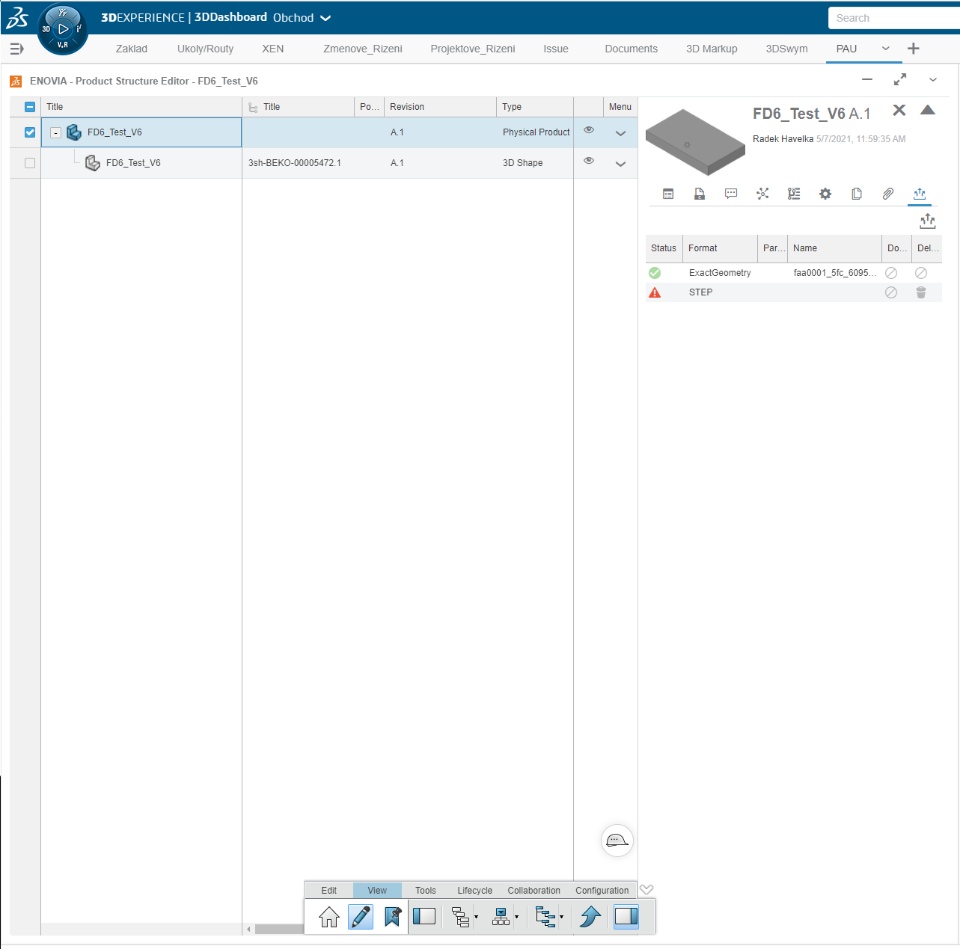Image resolution: width=960 pixels, height=949 pixels.
Task: Click the pinned bookmark icon in action bar
Action: click(392, 917)
